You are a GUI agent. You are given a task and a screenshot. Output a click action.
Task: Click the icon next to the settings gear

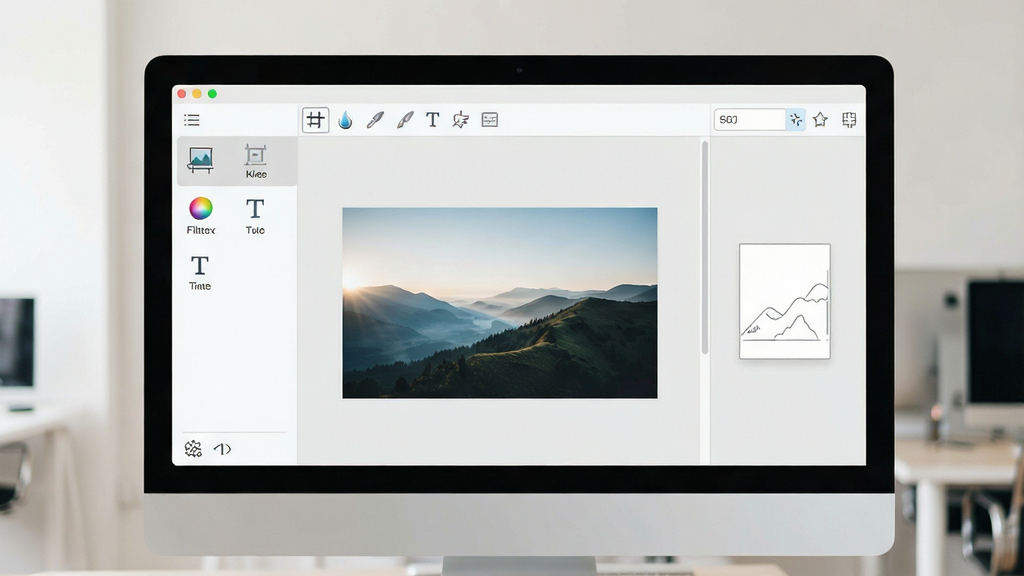click(222, 449)
